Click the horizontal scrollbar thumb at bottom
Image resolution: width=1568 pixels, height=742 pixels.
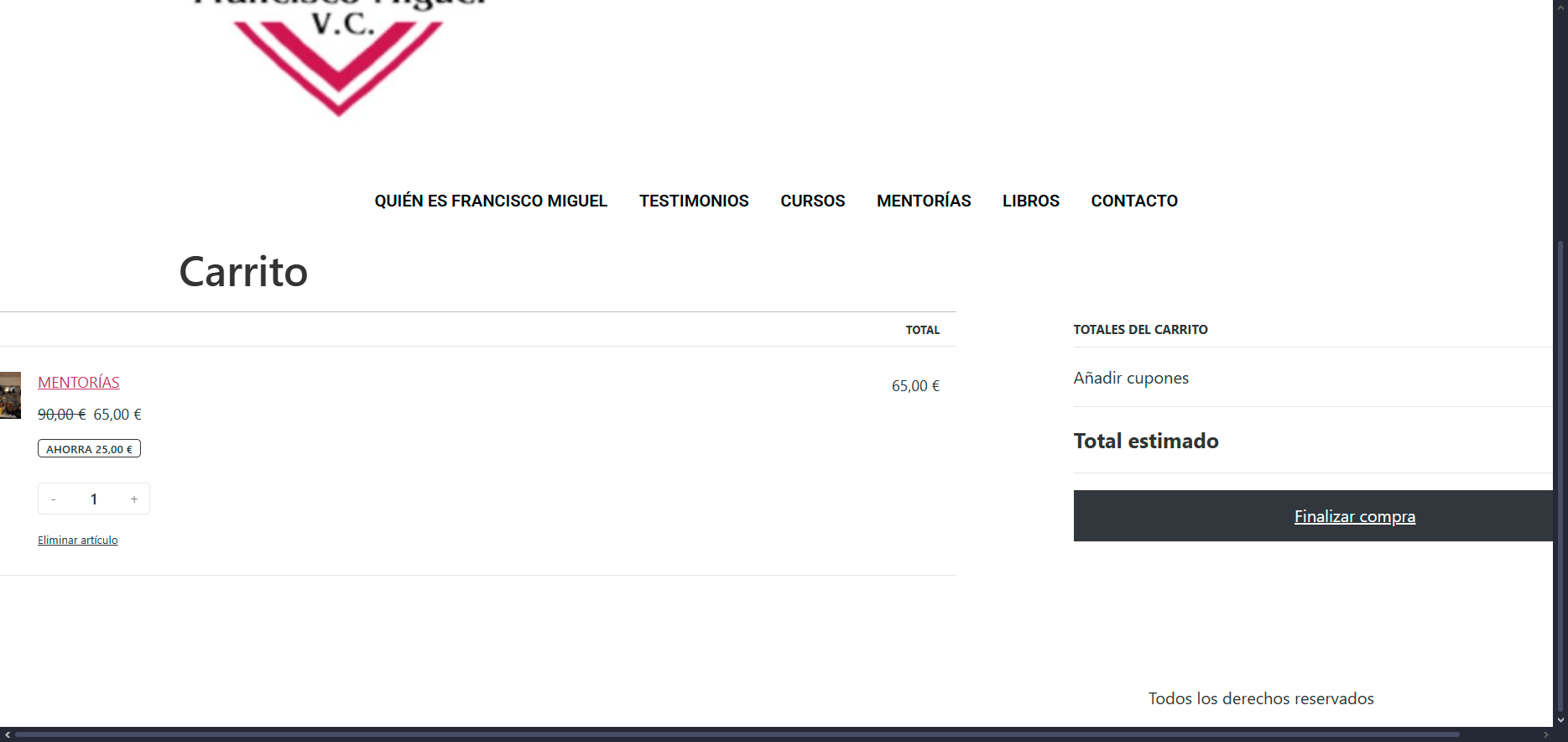(738, 735)
